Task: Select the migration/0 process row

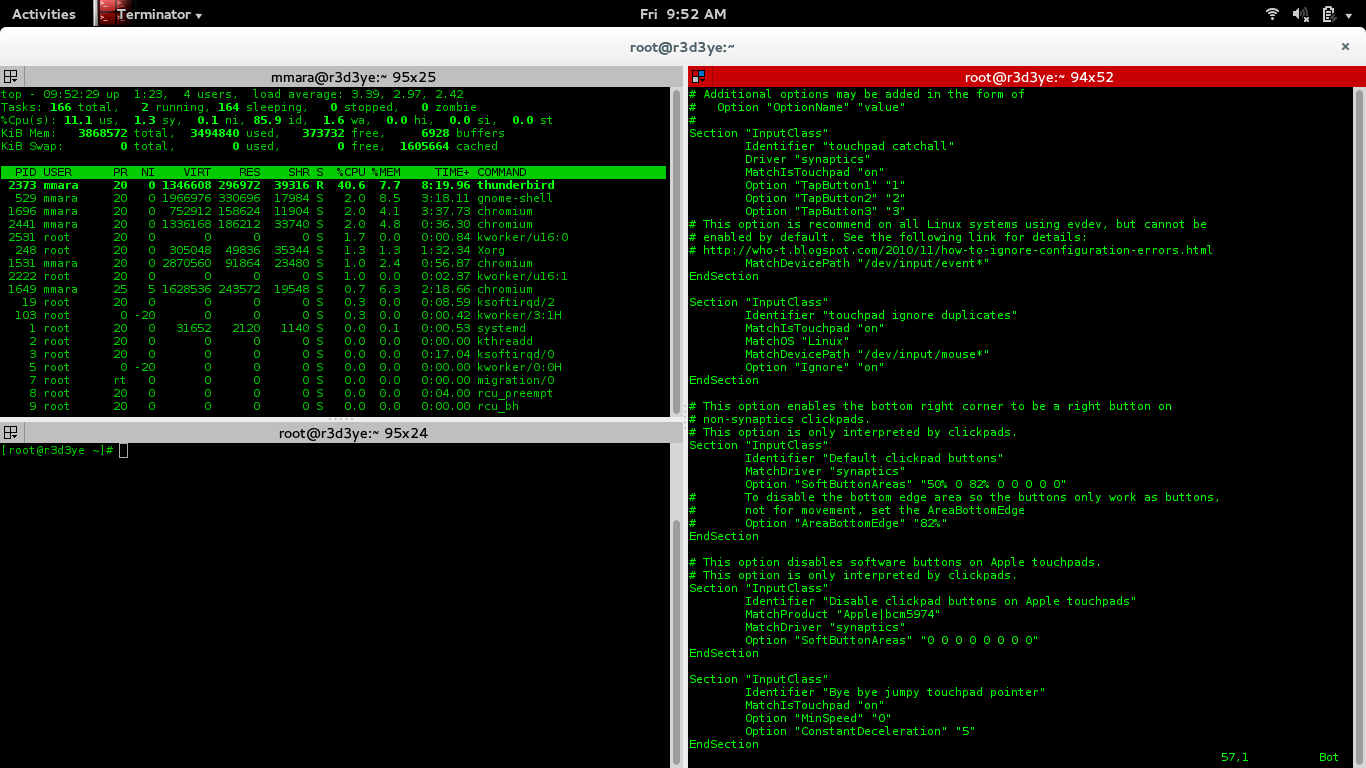Action: (333, 380)
